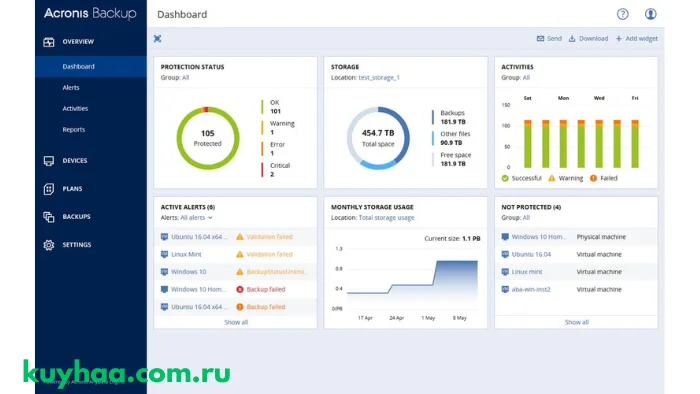Viewport: 700px width, 394px height.
Task: Click the Add widget button
Action: pos(637,39)
